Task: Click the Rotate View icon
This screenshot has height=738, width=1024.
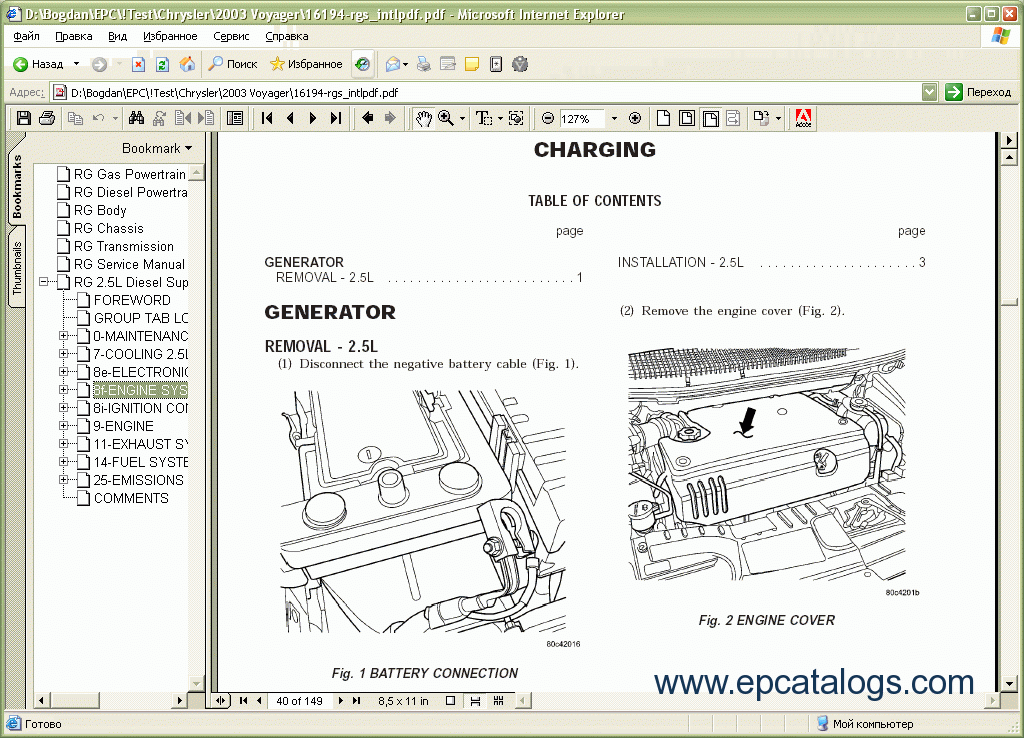Action: point(761,118)
